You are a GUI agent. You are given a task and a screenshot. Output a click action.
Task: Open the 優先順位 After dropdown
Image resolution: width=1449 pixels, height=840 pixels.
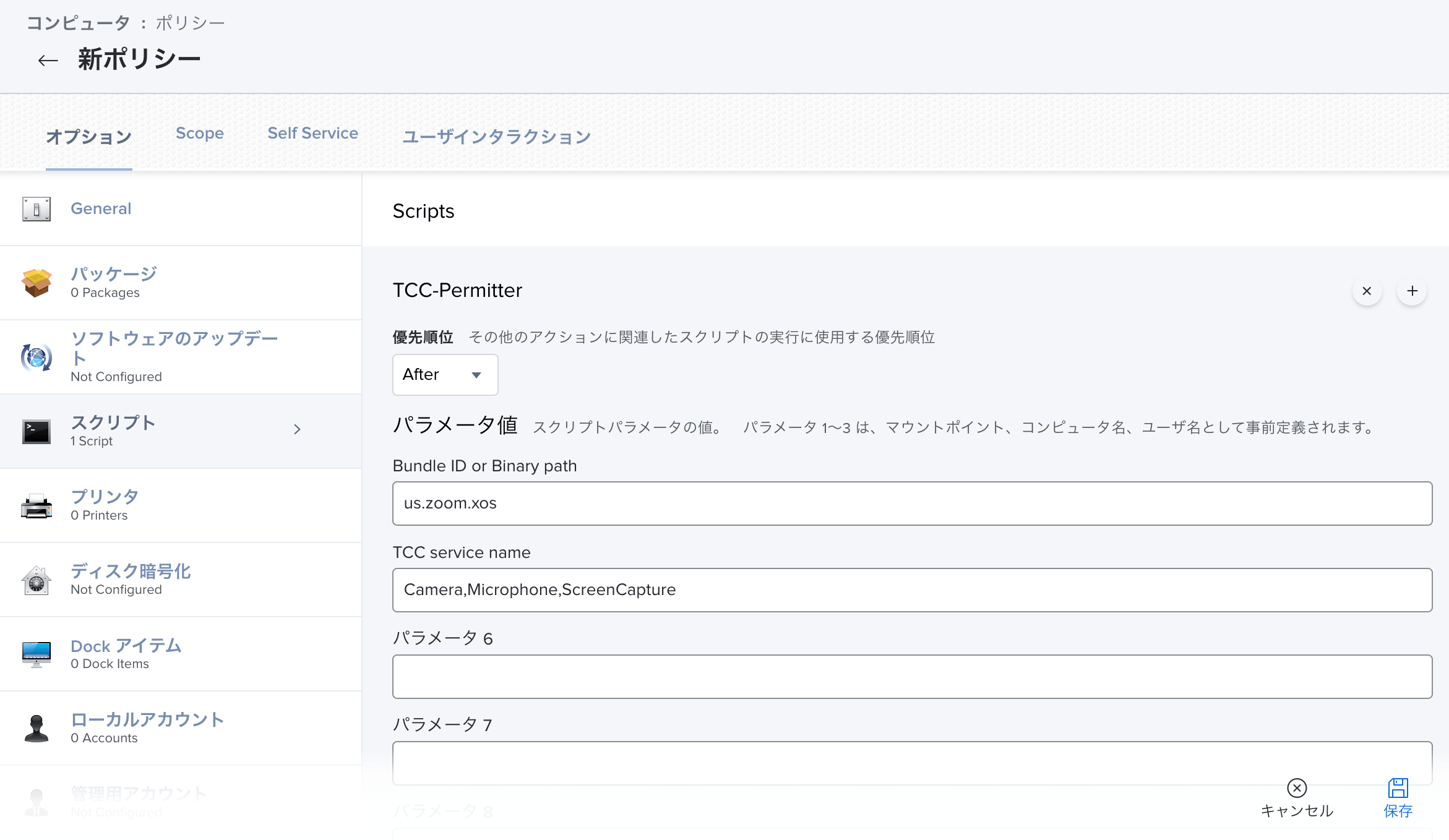tap(445, 375)
